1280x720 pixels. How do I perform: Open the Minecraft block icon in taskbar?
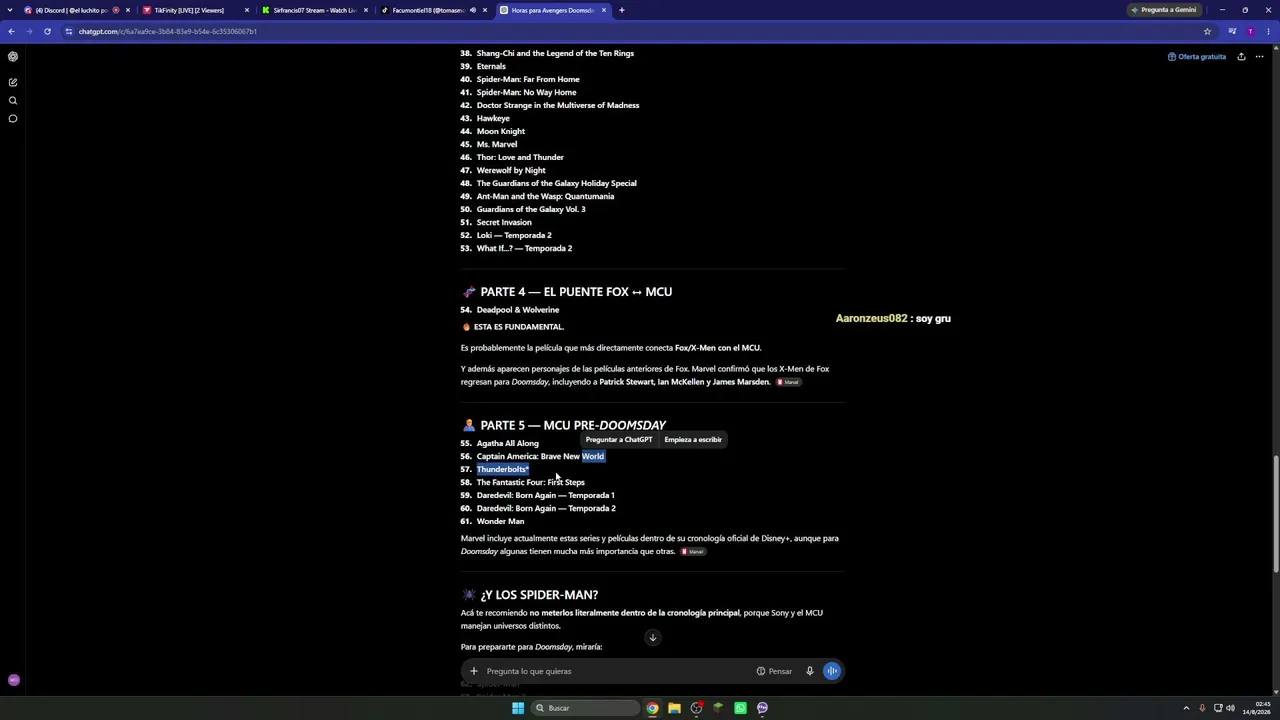(x=718, y=708)
